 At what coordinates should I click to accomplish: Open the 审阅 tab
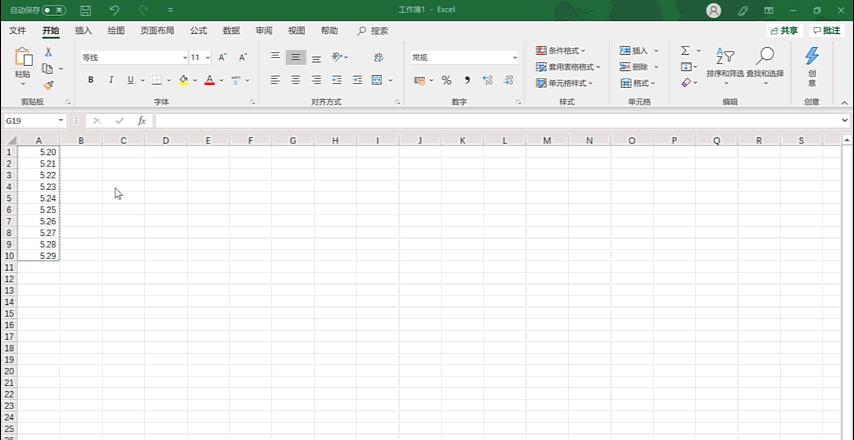pyautogui.click(x=264, y=31)
